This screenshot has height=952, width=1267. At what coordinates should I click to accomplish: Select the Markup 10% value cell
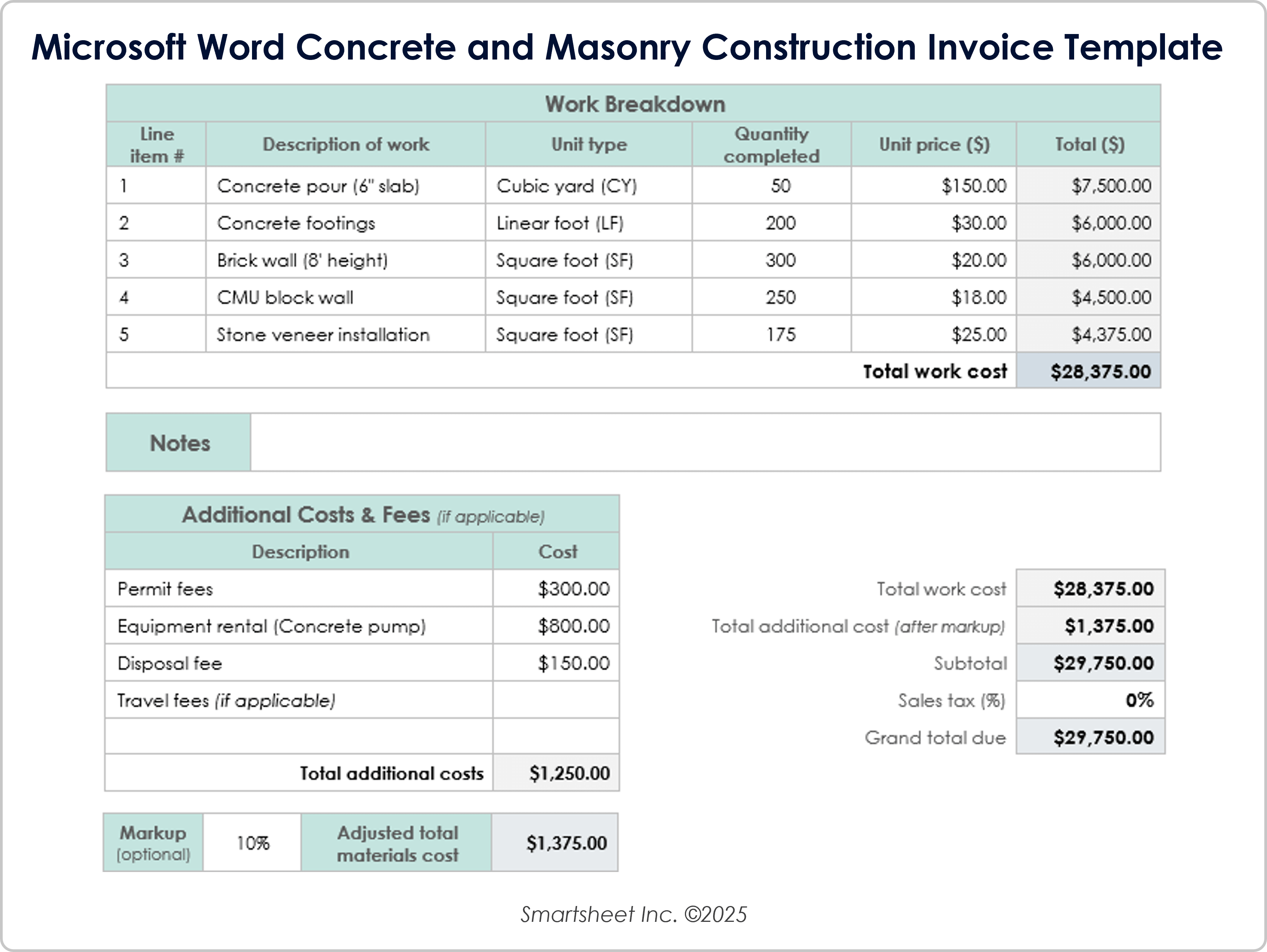coord(252,843)
